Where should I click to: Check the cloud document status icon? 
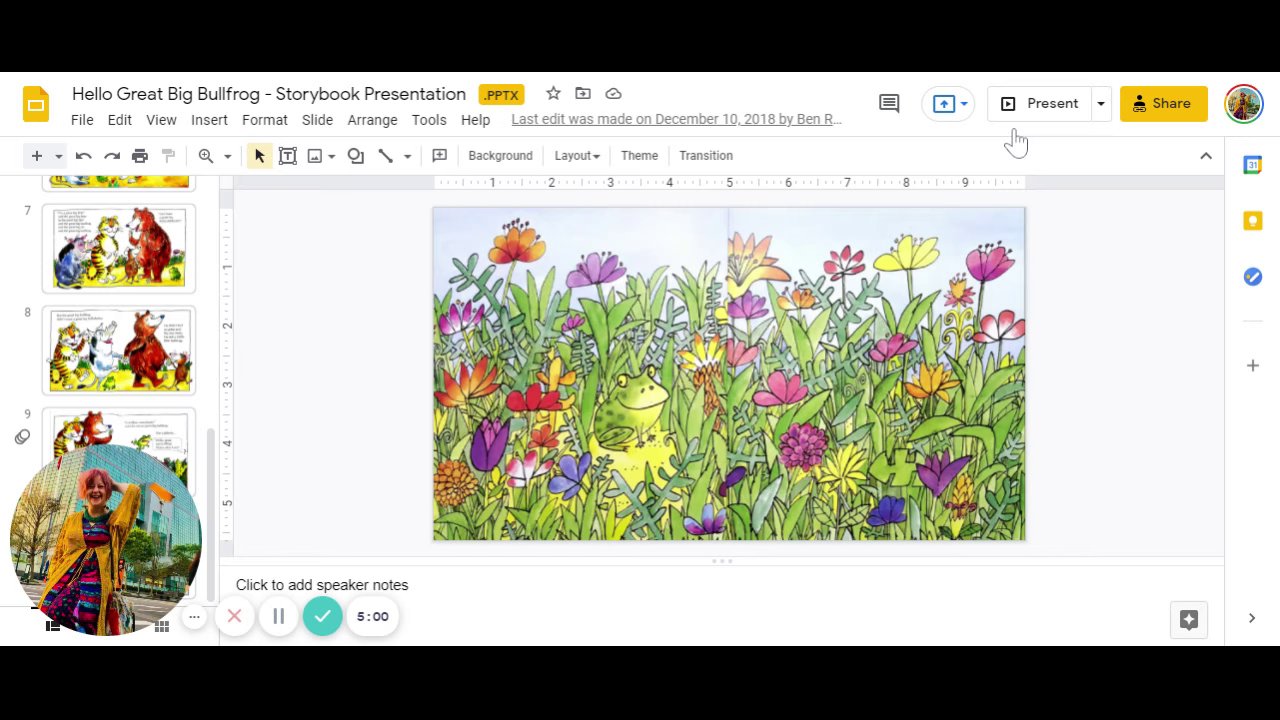(614, 94)
